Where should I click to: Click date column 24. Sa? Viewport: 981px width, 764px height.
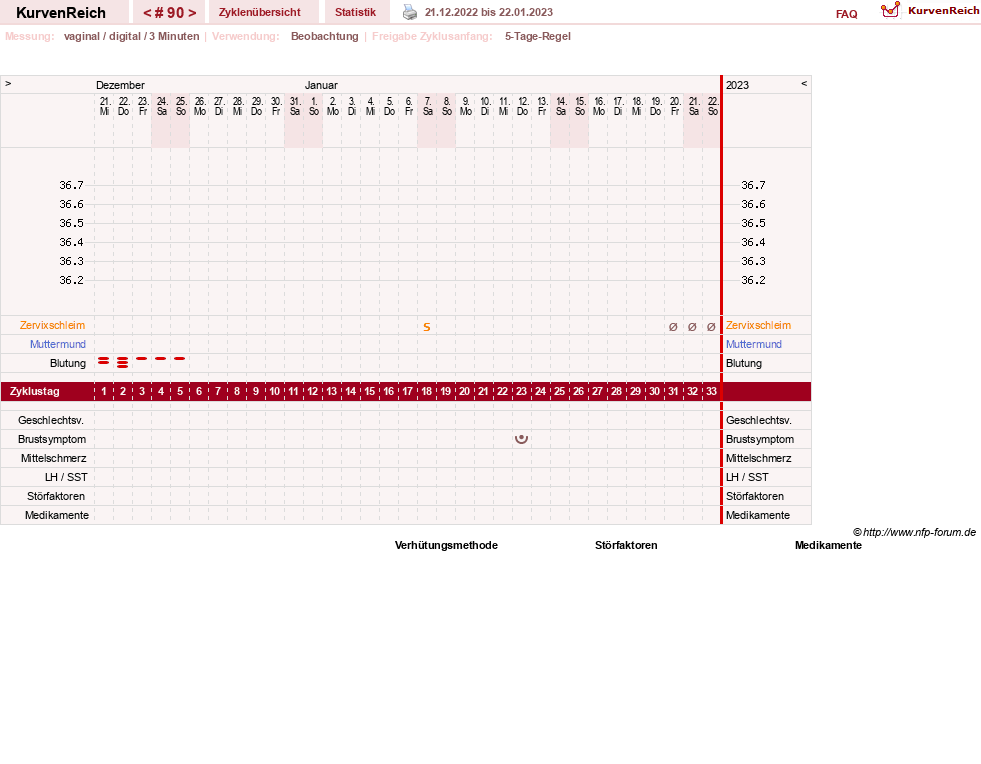point(161,106)
